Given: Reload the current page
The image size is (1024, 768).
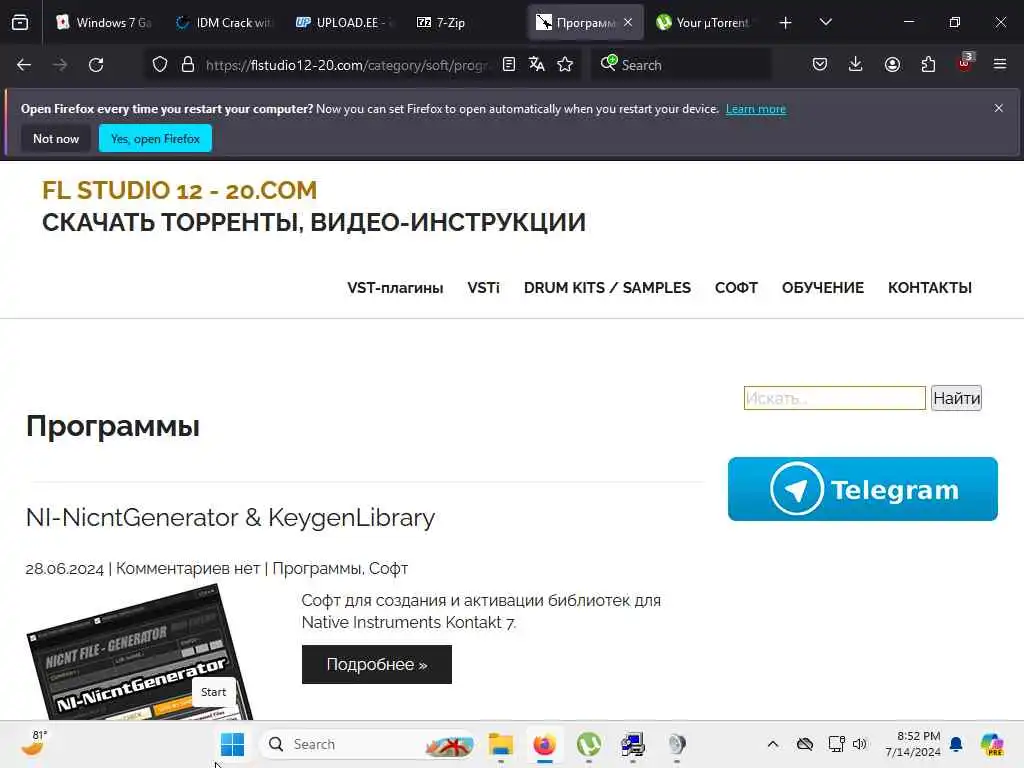Looking at the screenshot, I should pos(96,65).
